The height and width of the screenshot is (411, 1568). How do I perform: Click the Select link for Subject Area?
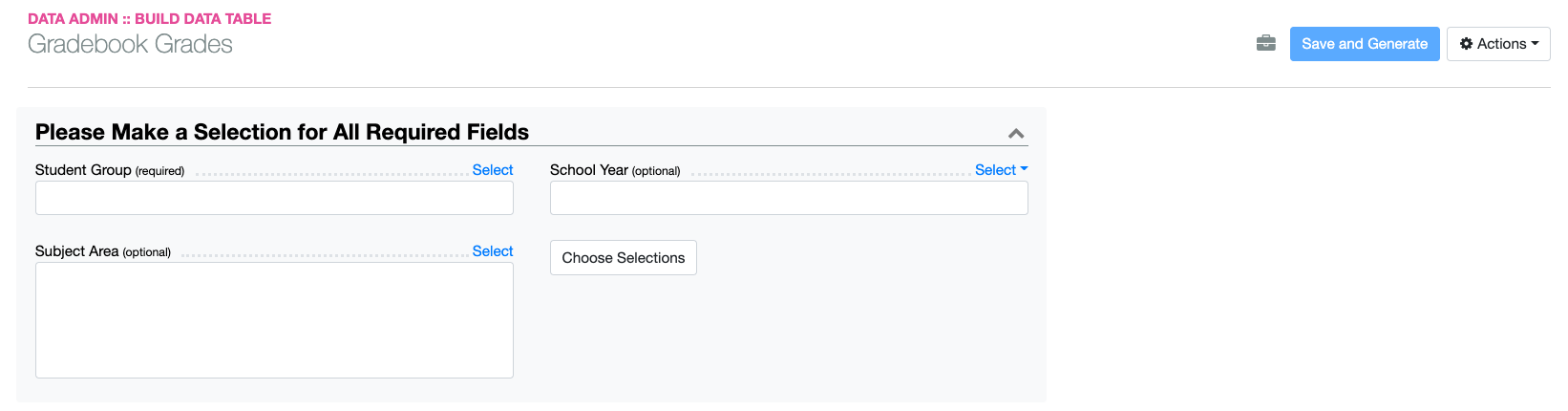click(493, 250)
